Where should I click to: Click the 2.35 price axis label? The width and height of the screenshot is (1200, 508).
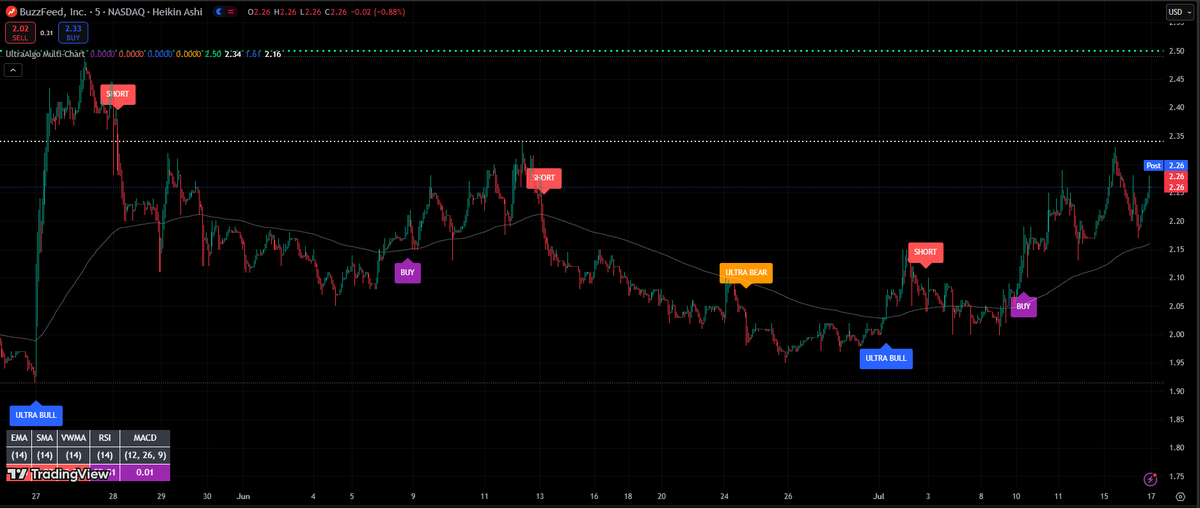[x=1177, y=136]
